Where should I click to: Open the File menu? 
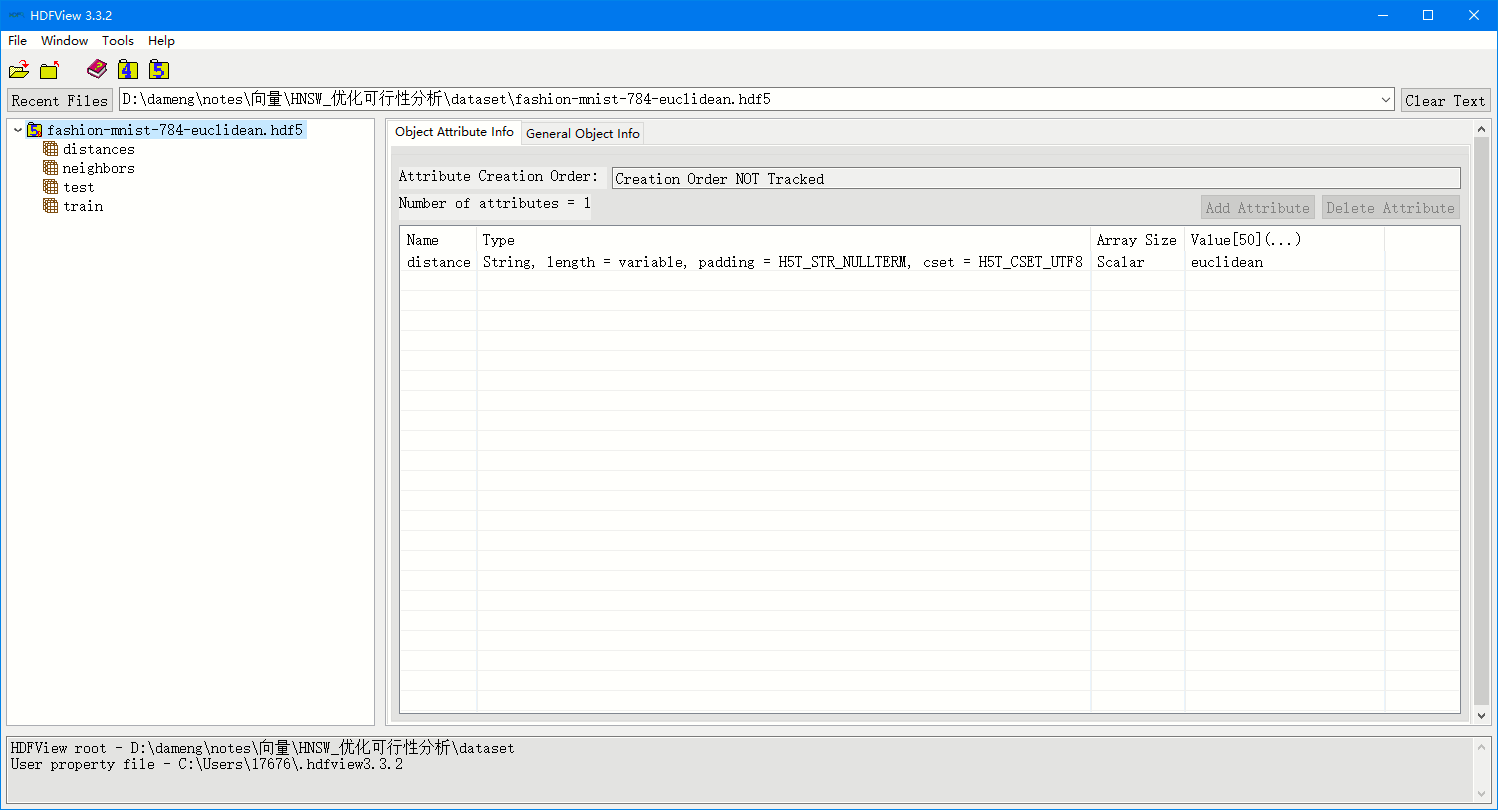18,41
